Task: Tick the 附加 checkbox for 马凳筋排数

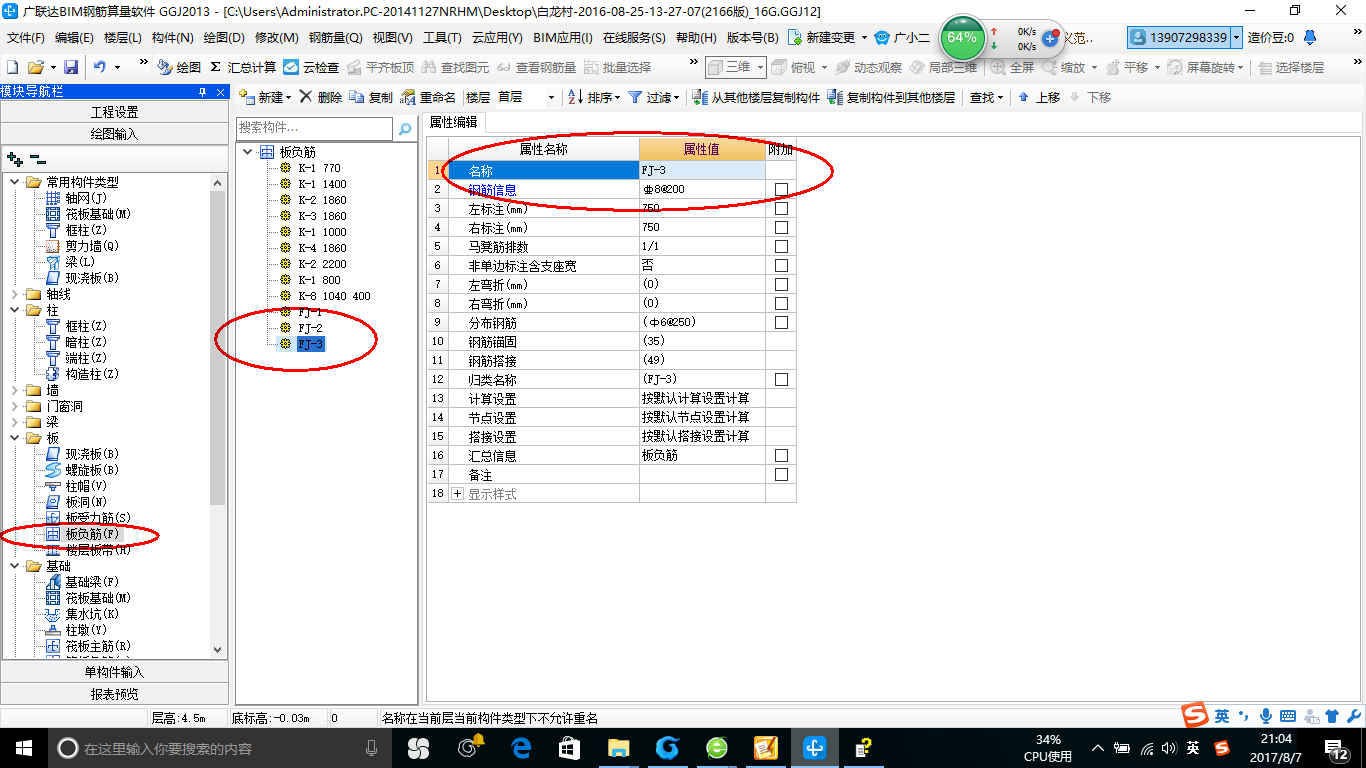Action: pos(781,247)
